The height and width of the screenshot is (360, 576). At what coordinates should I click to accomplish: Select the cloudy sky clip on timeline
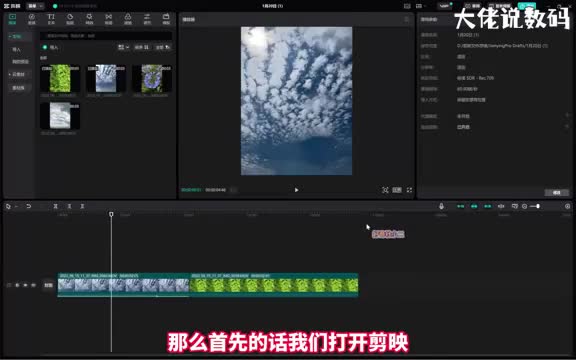[123, 285]
